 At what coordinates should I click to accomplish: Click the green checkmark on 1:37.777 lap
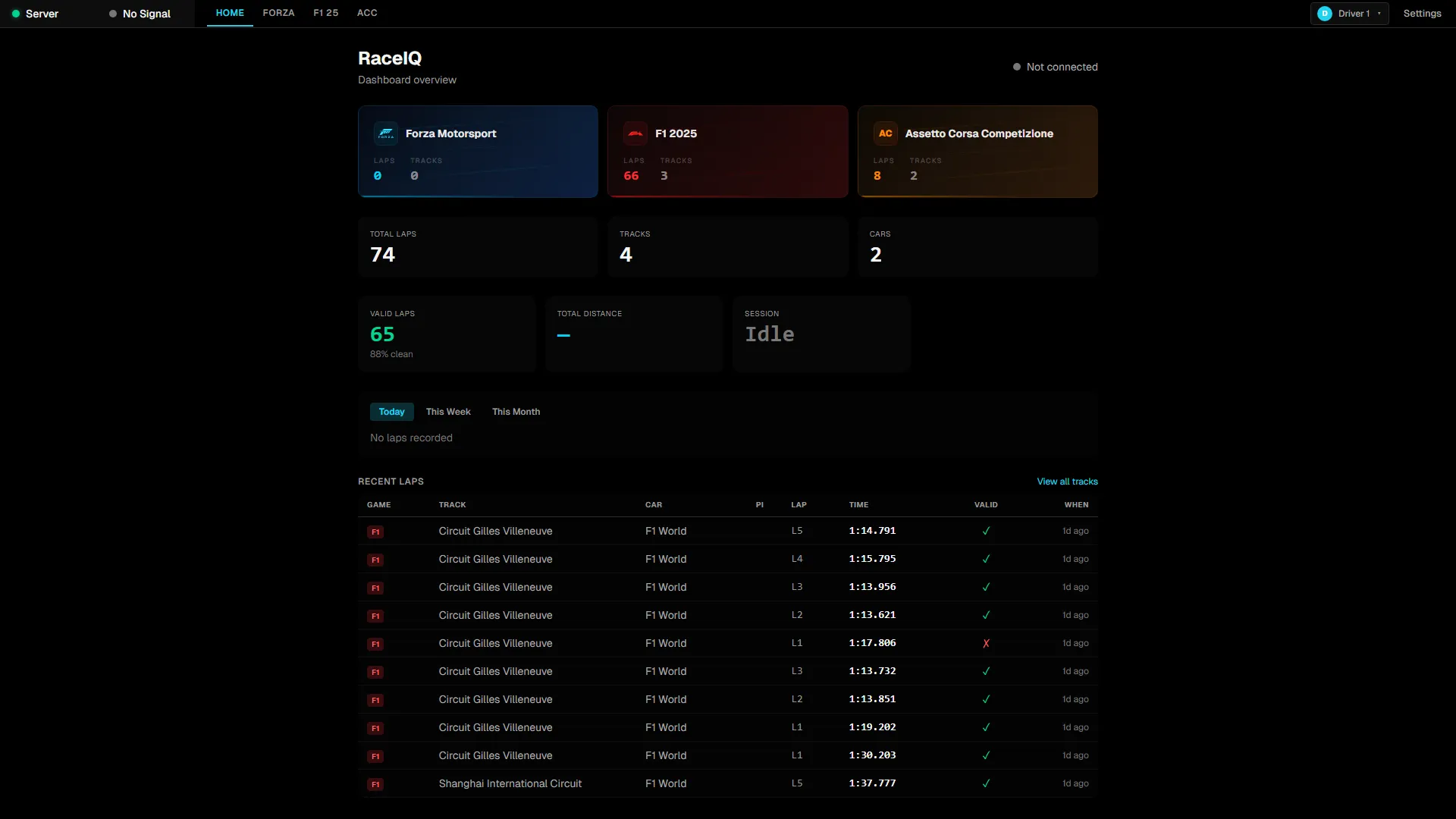986,783
